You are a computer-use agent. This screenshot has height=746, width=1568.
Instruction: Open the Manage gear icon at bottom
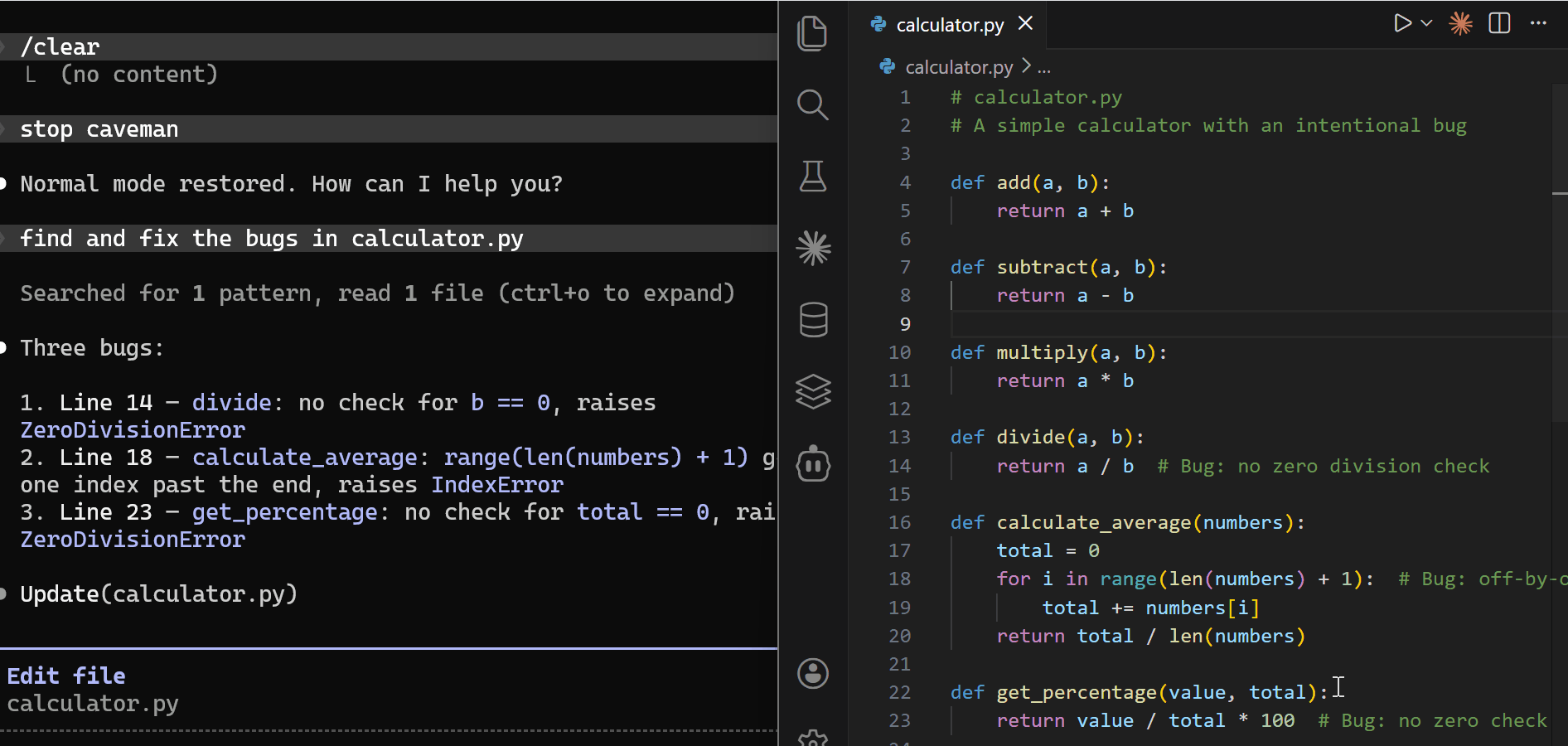pos(812,738)
